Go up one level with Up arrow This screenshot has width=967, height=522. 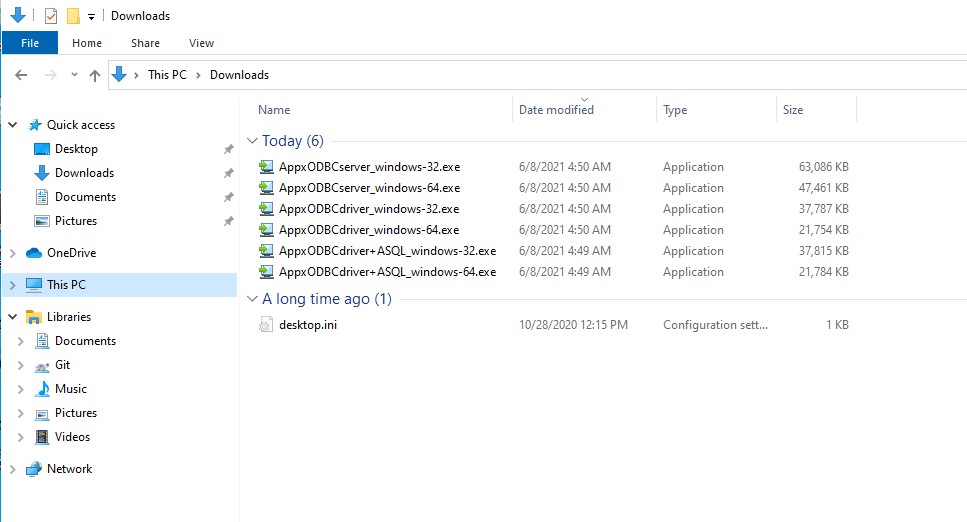[94, 75]
